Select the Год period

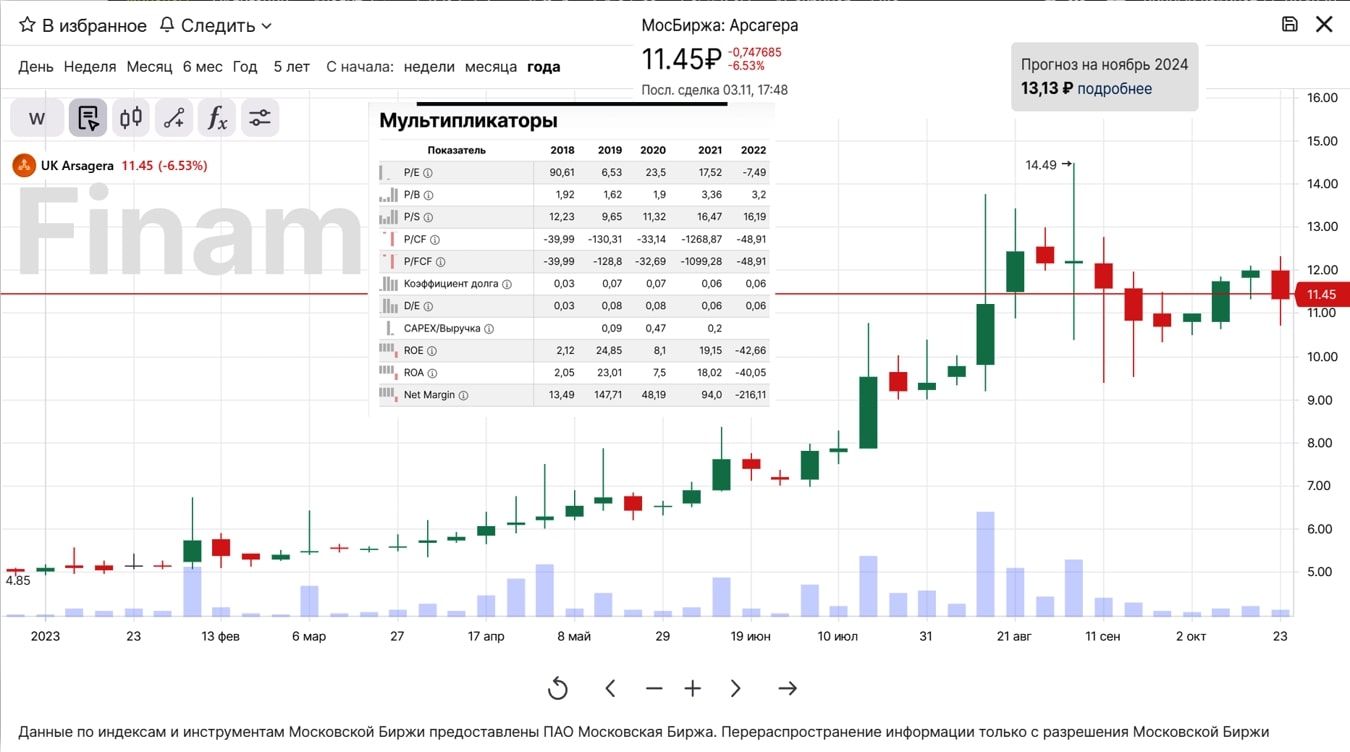[245, 67]
